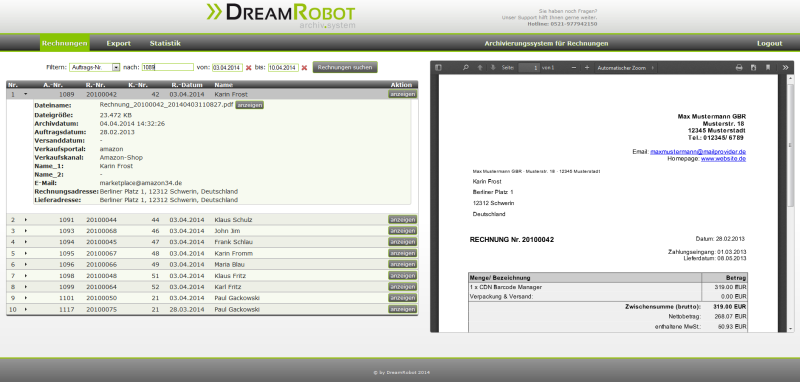This screenshot has width=800, height=382.
Task: Show invoice for Klaus Fritz
Action: click(x=403, y=275)
